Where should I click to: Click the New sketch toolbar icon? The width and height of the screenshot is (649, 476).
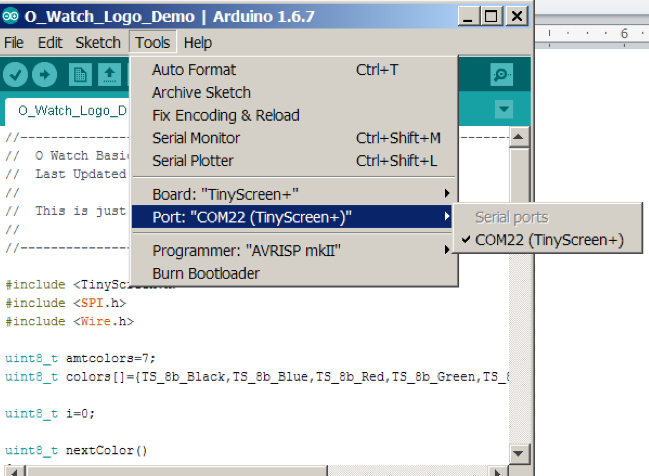(80, 75)
